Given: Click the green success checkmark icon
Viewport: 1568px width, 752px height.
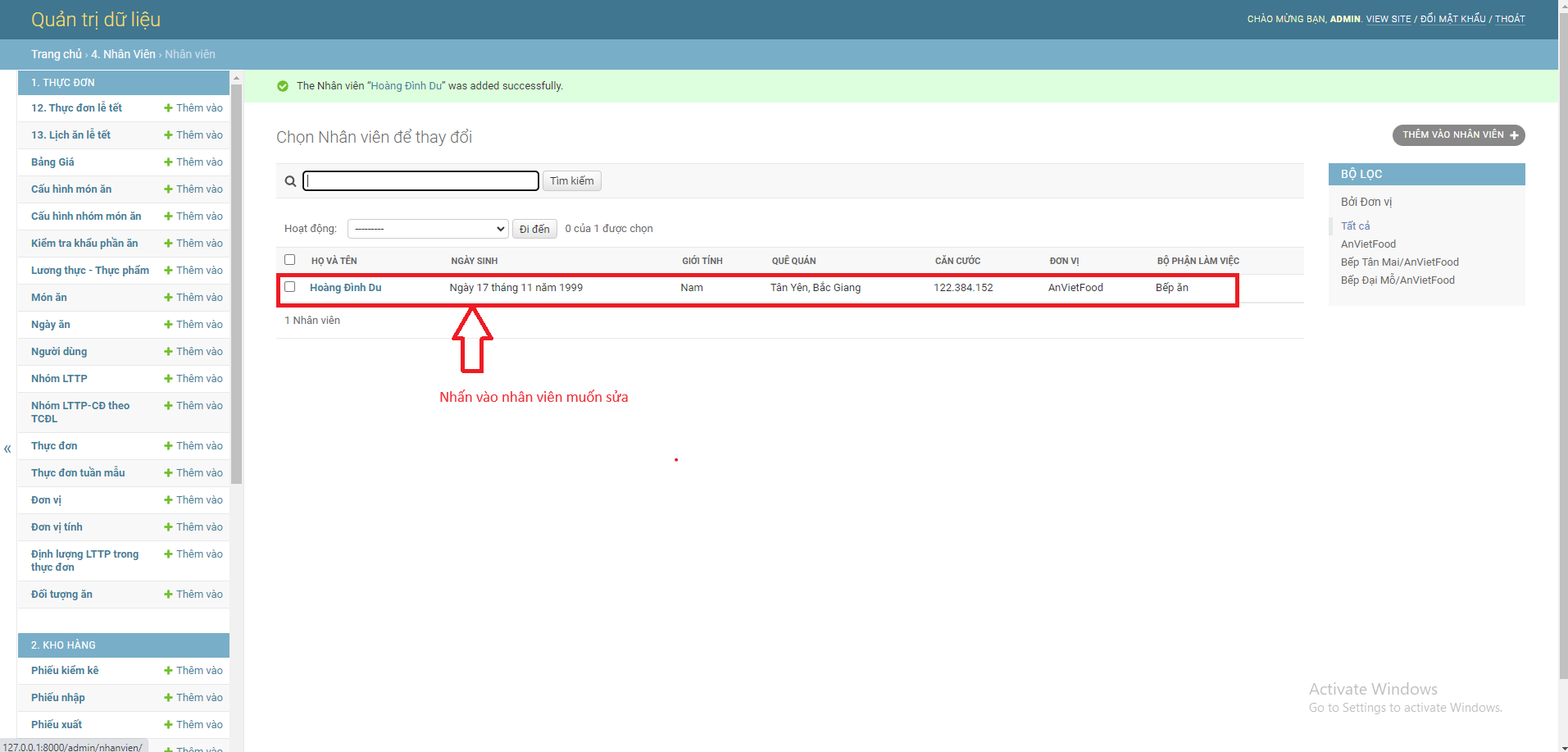Looking at the screenshot, I should [x=282, y=85].
